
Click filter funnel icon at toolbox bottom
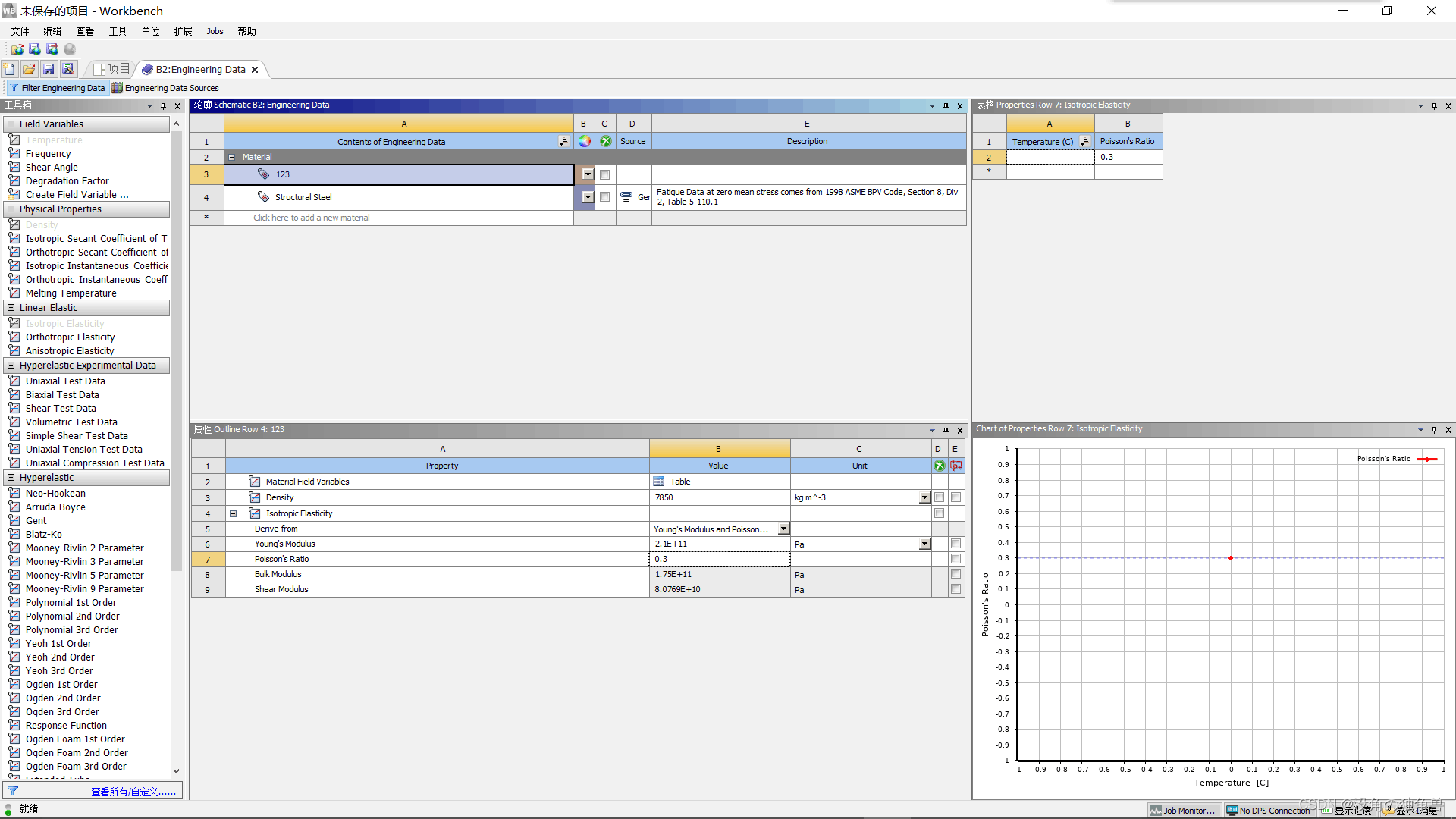click(13, 791)
